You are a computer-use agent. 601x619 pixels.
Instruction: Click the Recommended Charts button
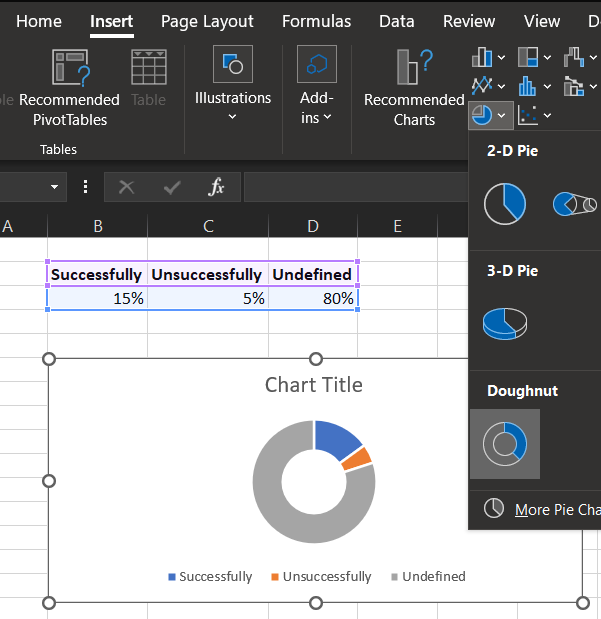pyautogui.click(x=413, y=88)
